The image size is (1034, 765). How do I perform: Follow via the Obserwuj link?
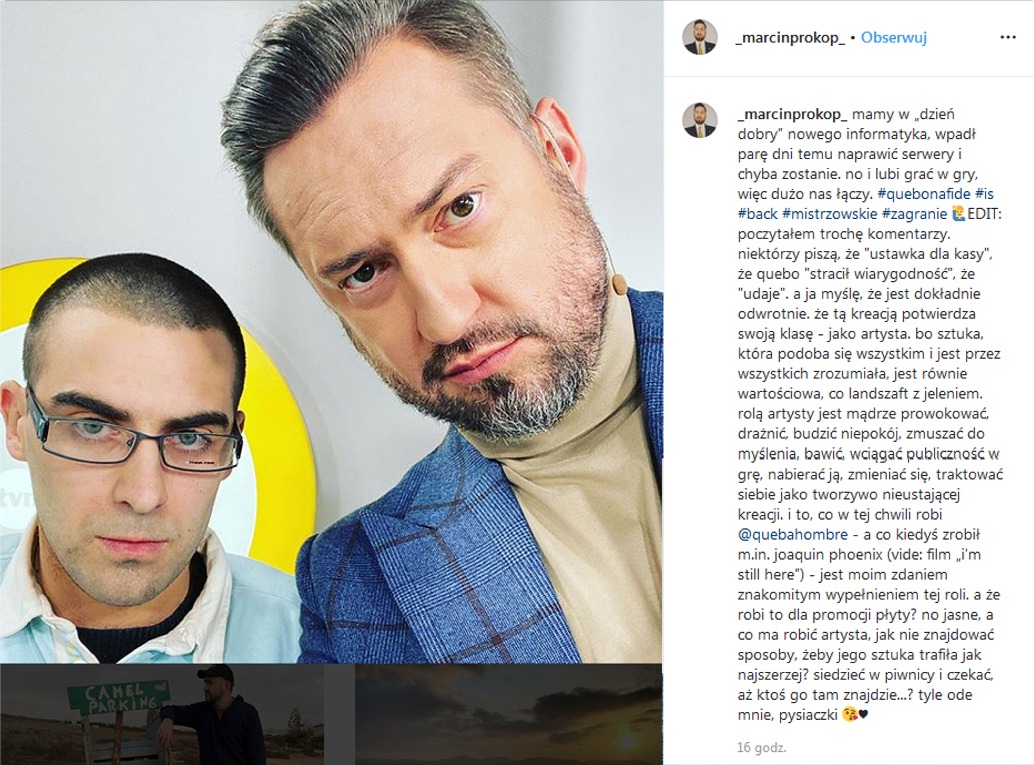pos(894,38)
